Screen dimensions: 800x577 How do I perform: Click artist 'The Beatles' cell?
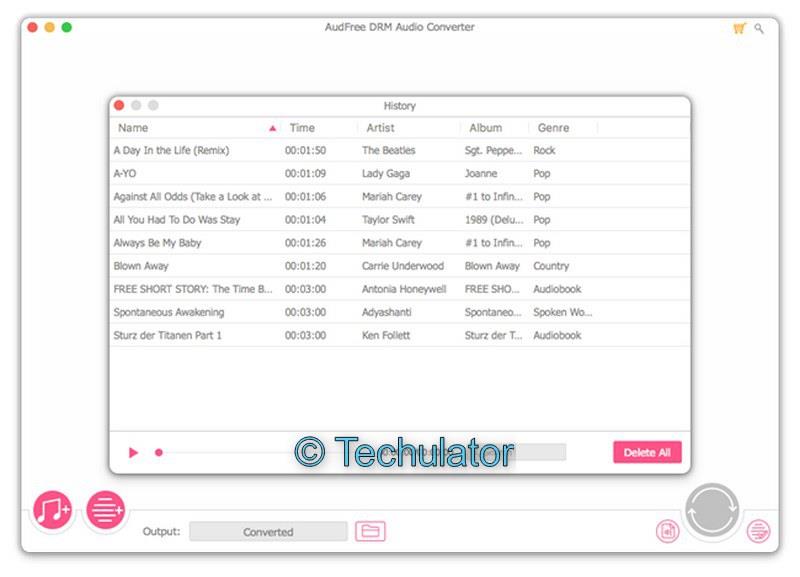(x=388, y=150)
